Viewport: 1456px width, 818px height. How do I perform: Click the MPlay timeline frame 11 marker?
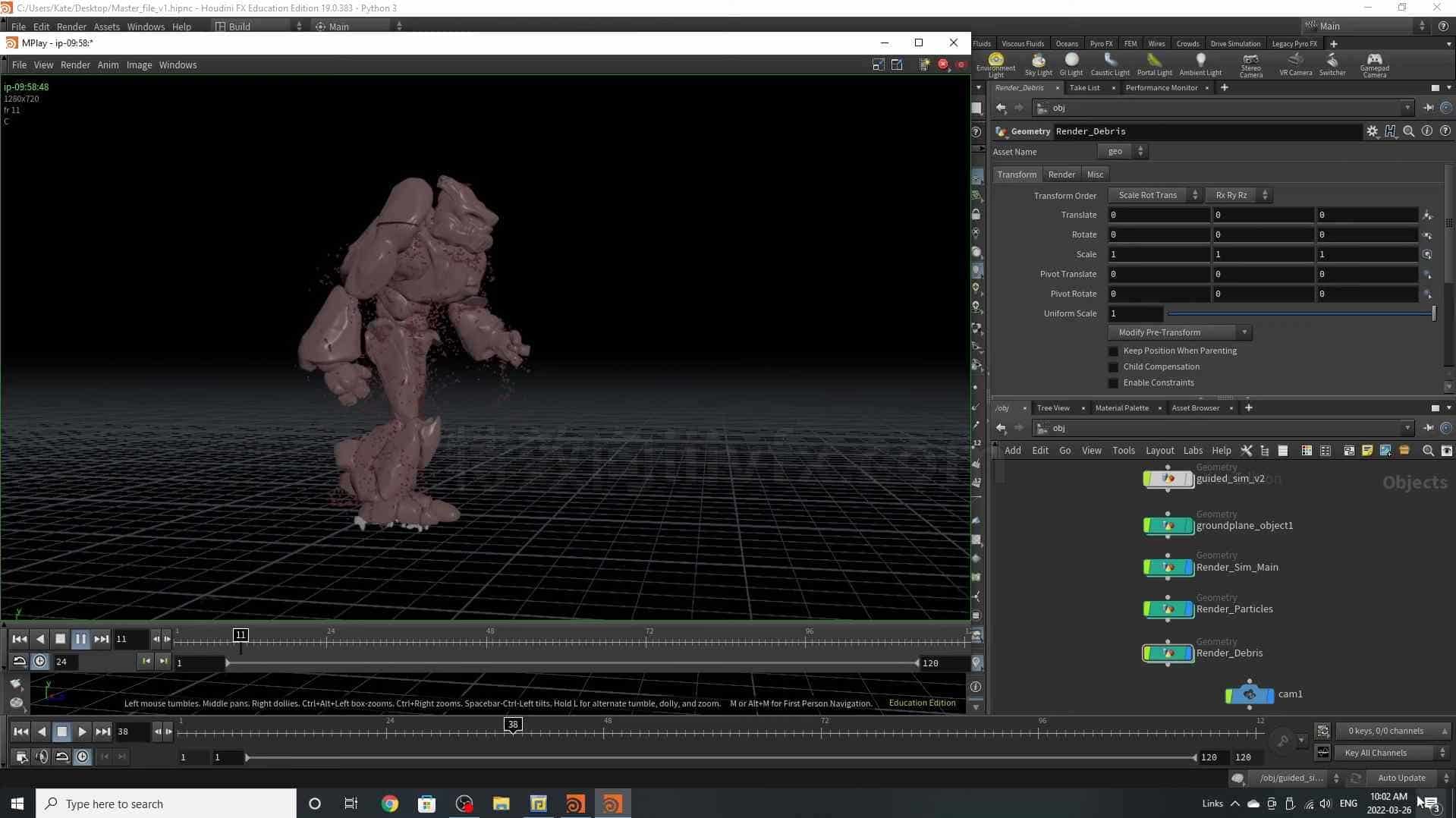[x=241, y=635]
